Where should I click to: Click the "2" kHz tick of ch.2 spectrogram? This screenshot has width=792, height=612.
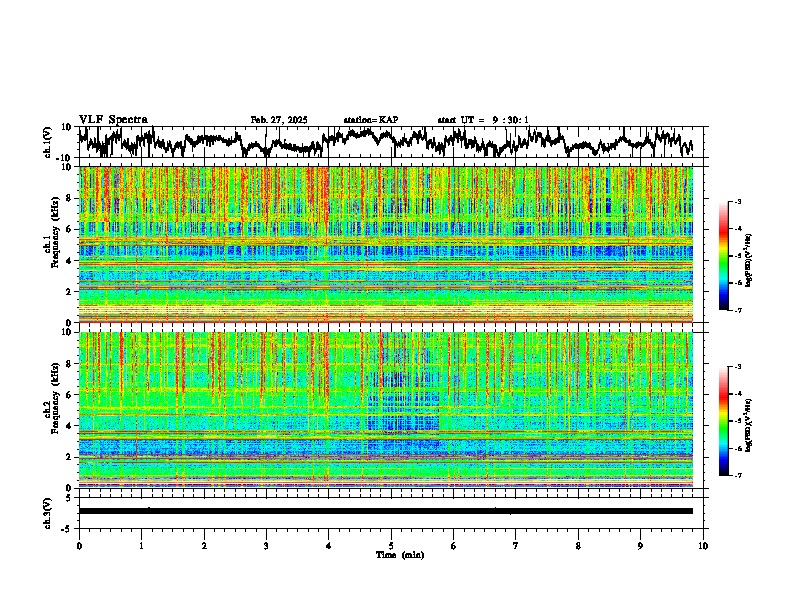[x=70, y=457]
